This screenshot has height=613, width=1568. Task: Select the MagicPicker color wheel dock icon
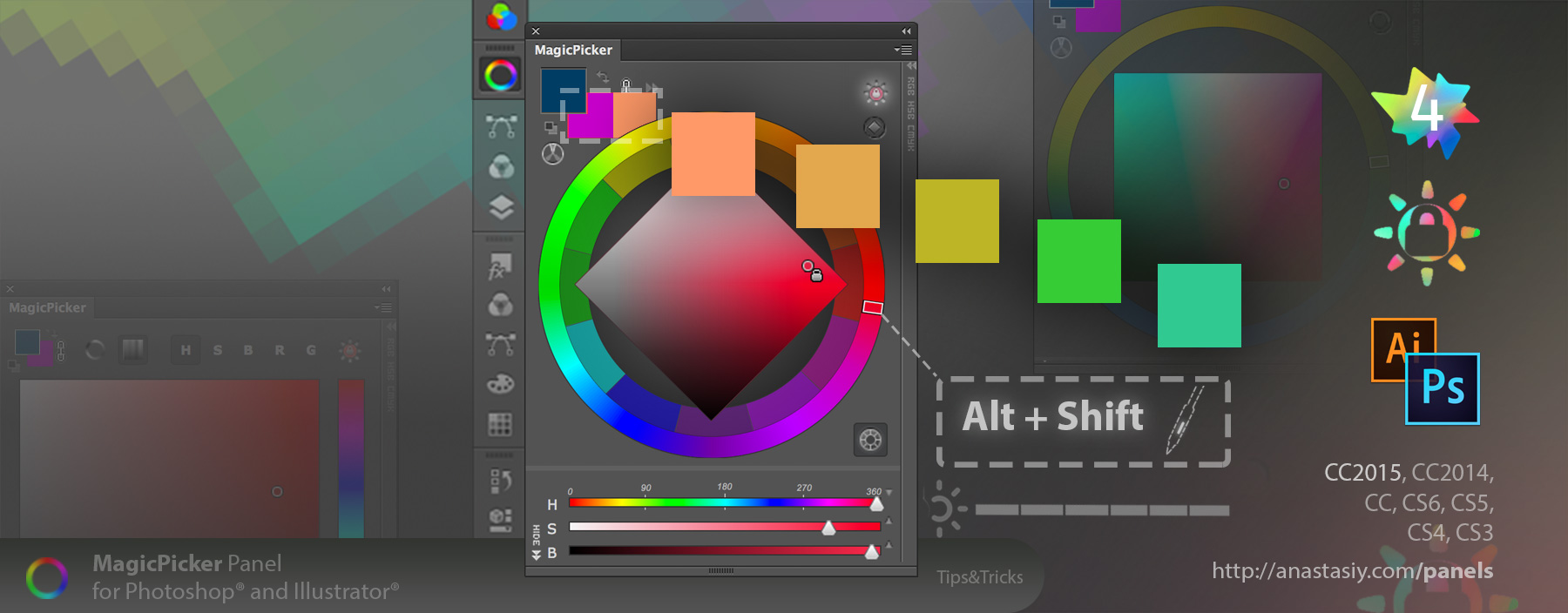(x=501, y=76)
